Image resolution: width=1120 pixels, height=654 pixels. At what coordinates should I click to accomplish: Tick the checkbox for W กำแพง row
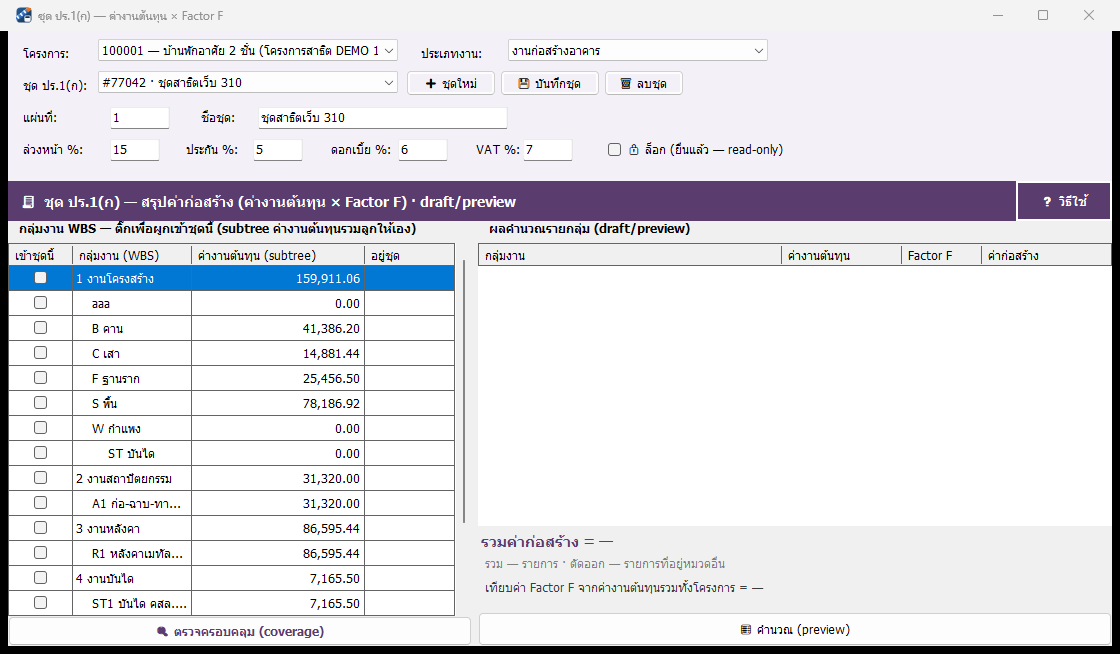41,428
